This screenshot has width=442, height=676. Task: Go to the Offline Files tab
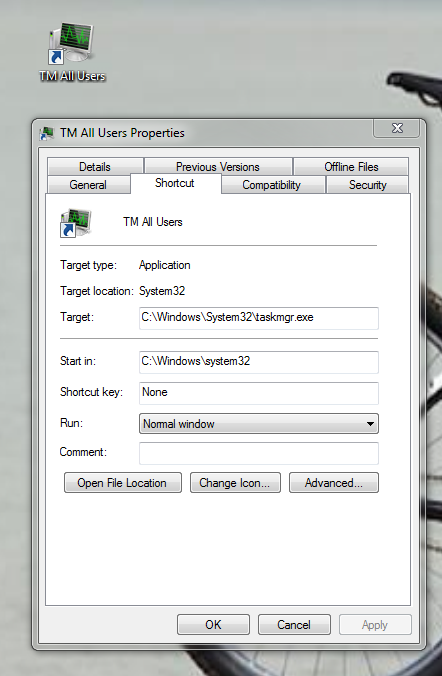(x=351, y=167)
